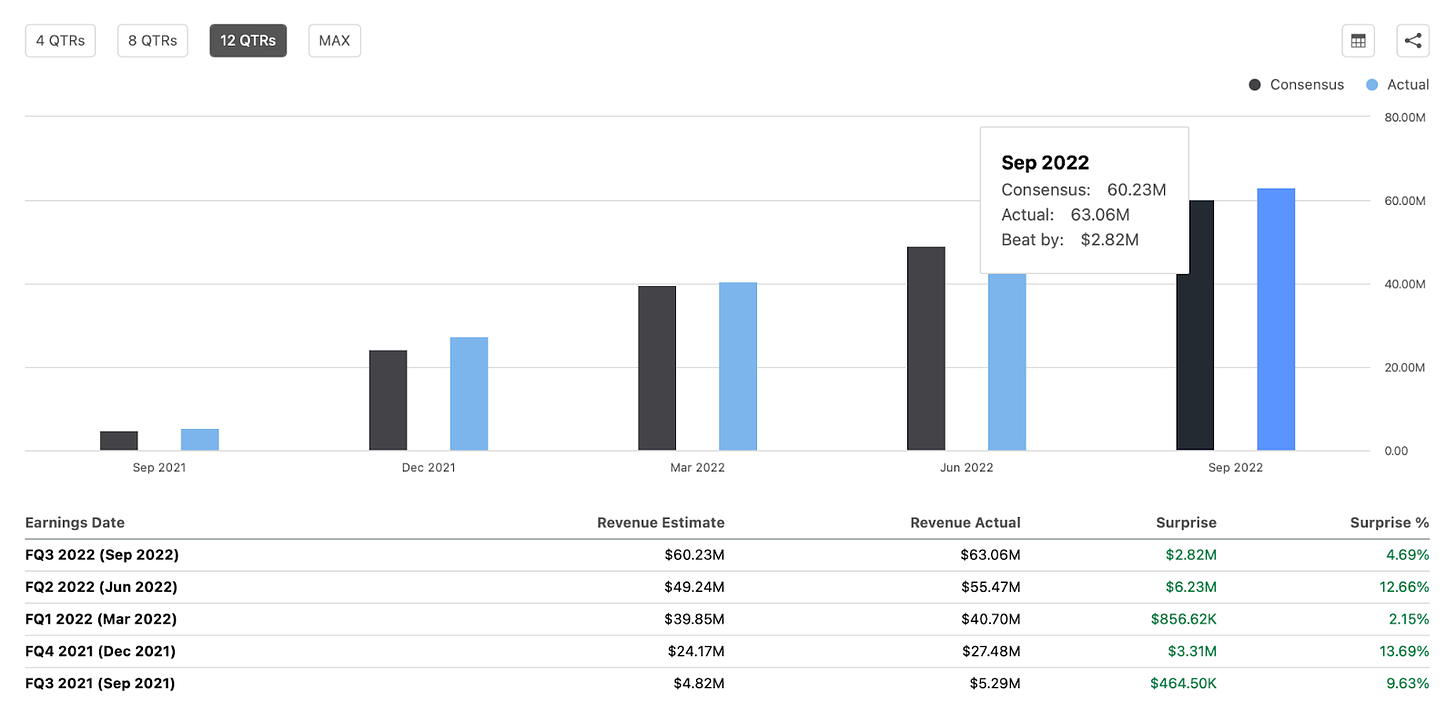Viewport: 1456px width, 722px height.
Task: Click the Earnings Date column header
Action: tap(75, 523)
